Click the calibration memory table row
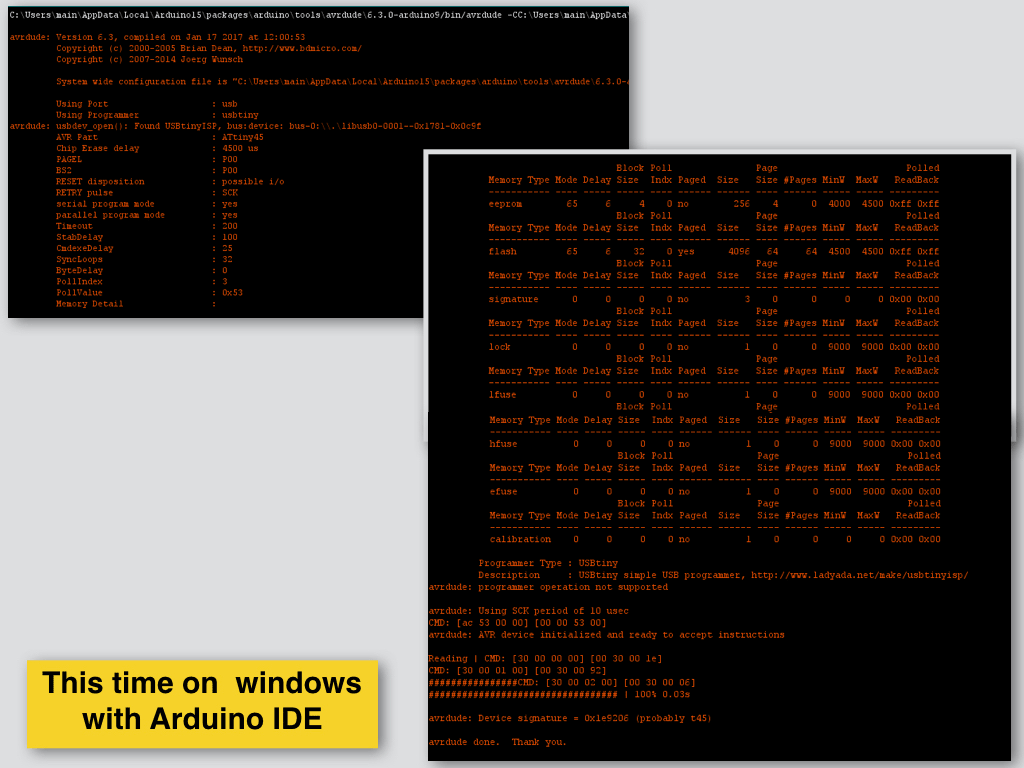 tap(715, 539)
